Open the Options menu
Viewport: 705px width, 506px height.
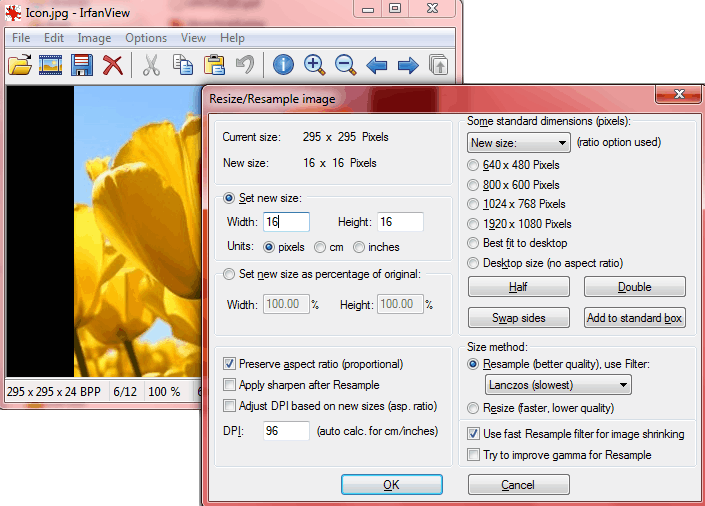(146, 38)
